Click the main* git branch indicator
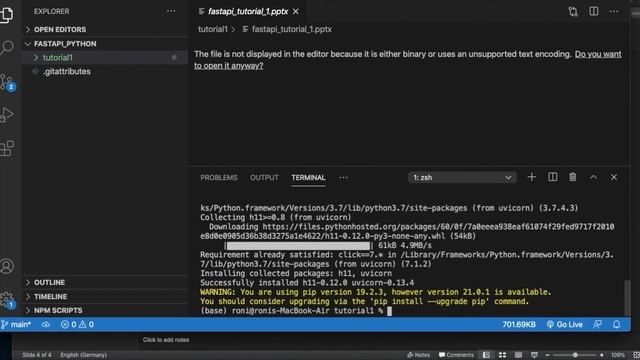 tap(16, 324)
